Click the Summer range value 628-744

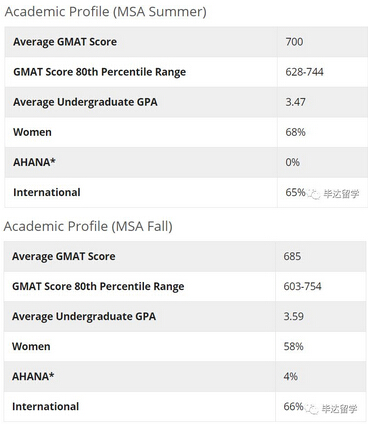(x=304, y=72)
